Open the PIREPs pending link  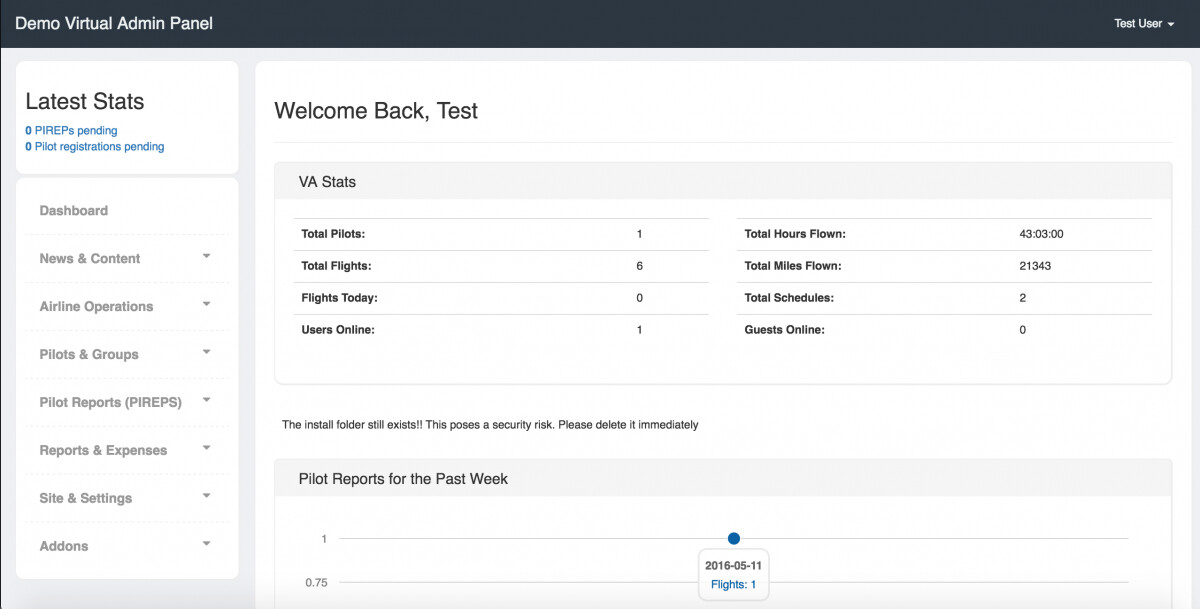[71, 130]
